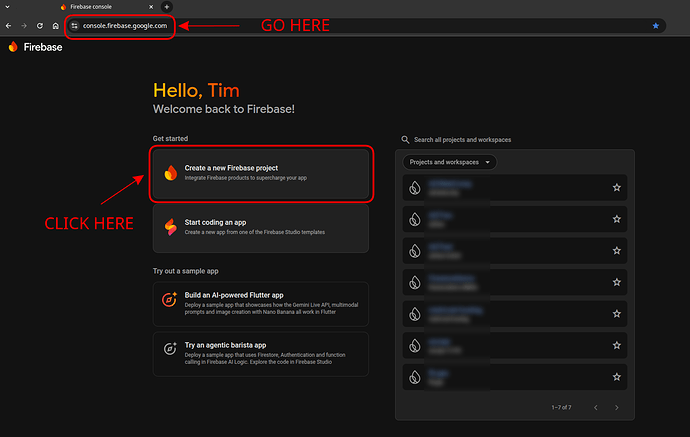
Task: Favorite the fourth project using its star
Action: [x=616, y=282]
